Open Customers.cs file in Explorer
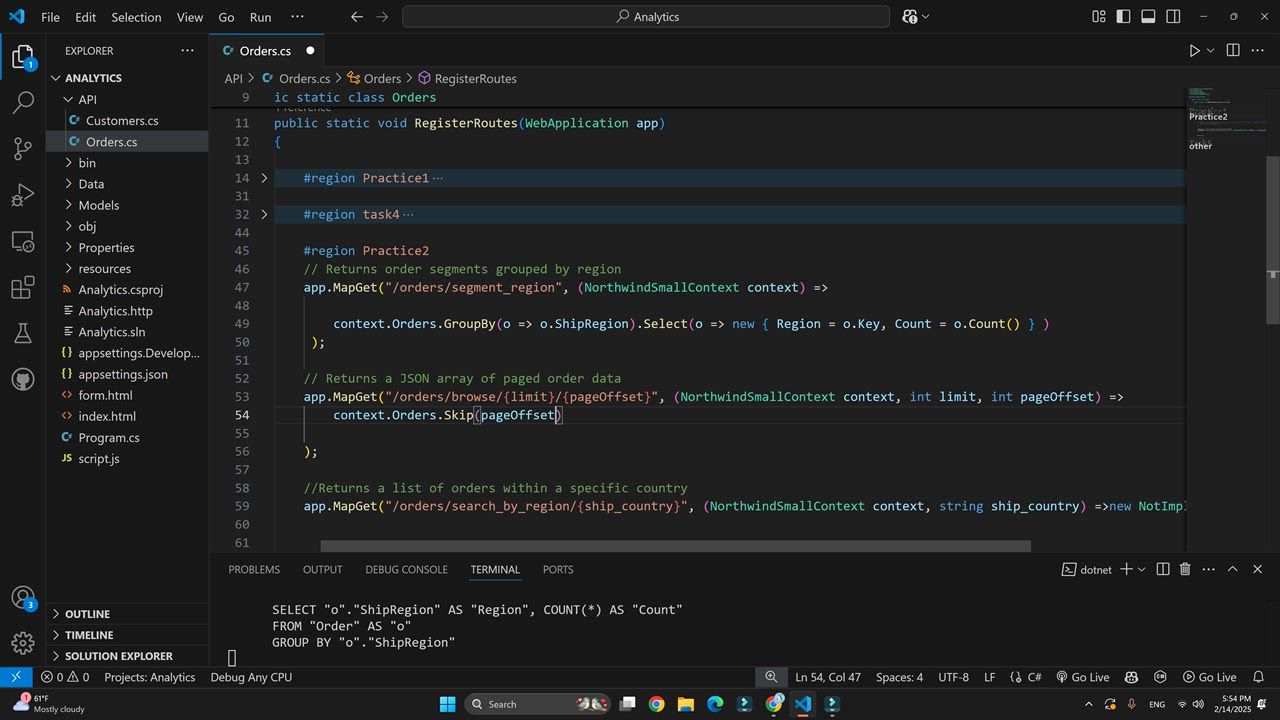Viewport: 1280px width, 720px height. click(122, 121)
